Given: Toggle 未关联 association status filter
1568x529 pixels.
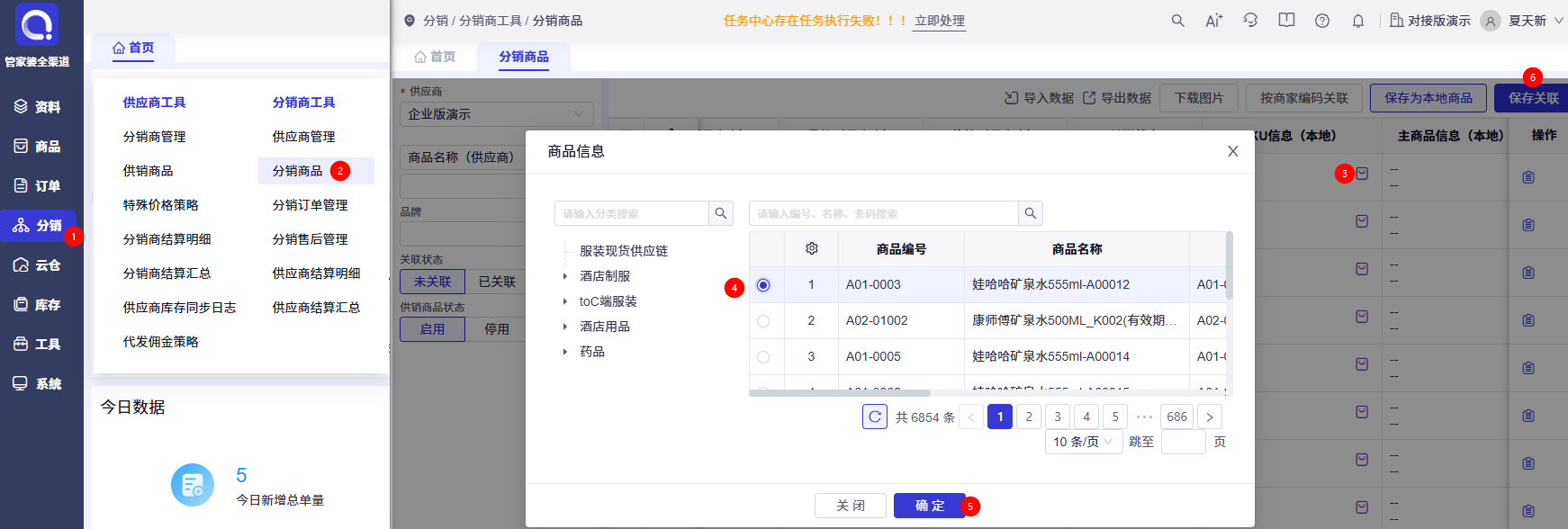Looking at the screenshot, I should tap(432, 282).
